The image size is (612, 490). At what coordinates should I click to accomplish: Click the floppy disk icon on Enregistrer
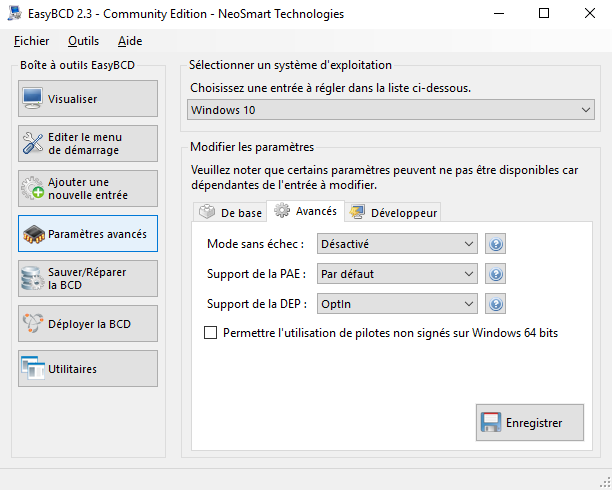491,422
